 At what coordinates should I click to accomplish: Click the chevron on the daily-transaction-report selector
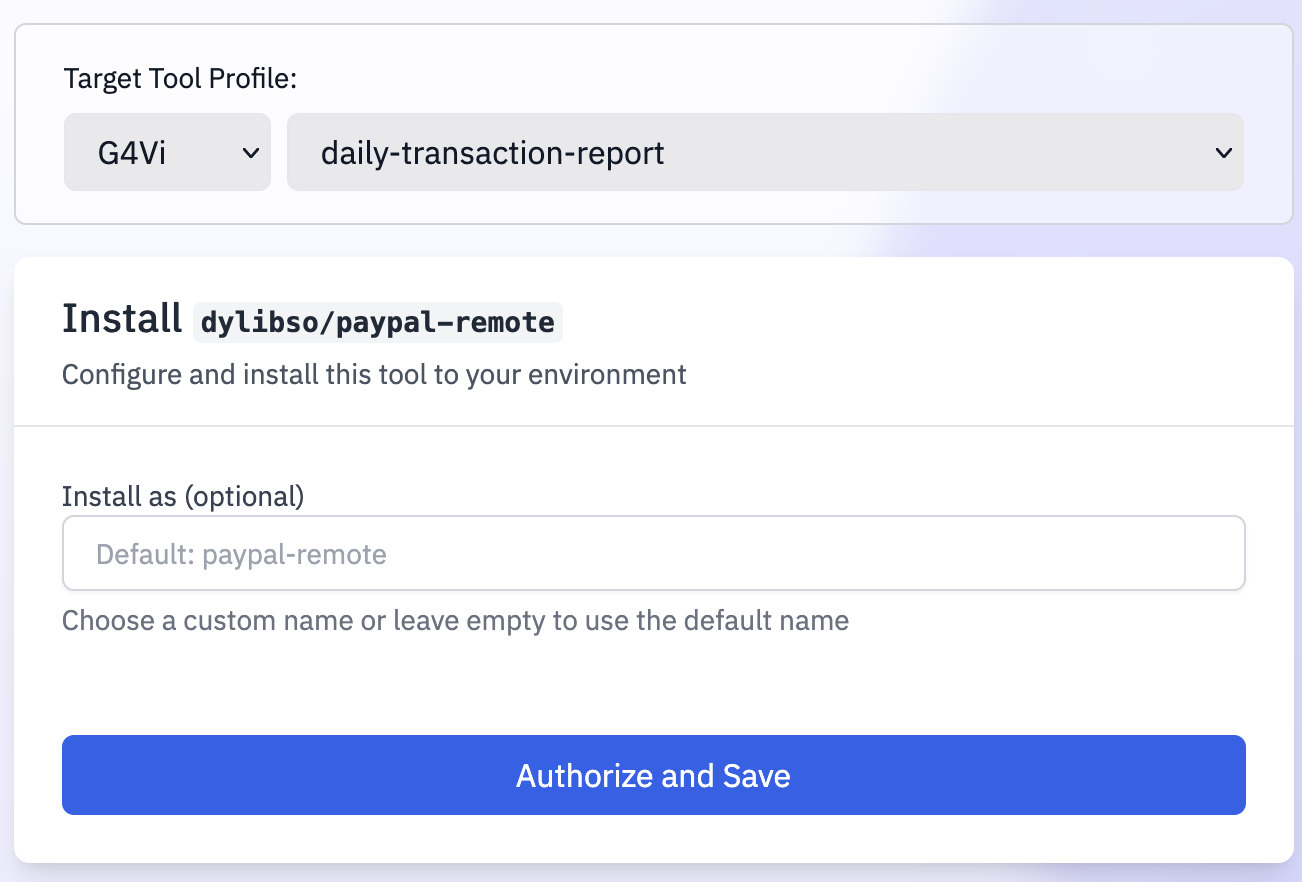[x=1222, y=153]
